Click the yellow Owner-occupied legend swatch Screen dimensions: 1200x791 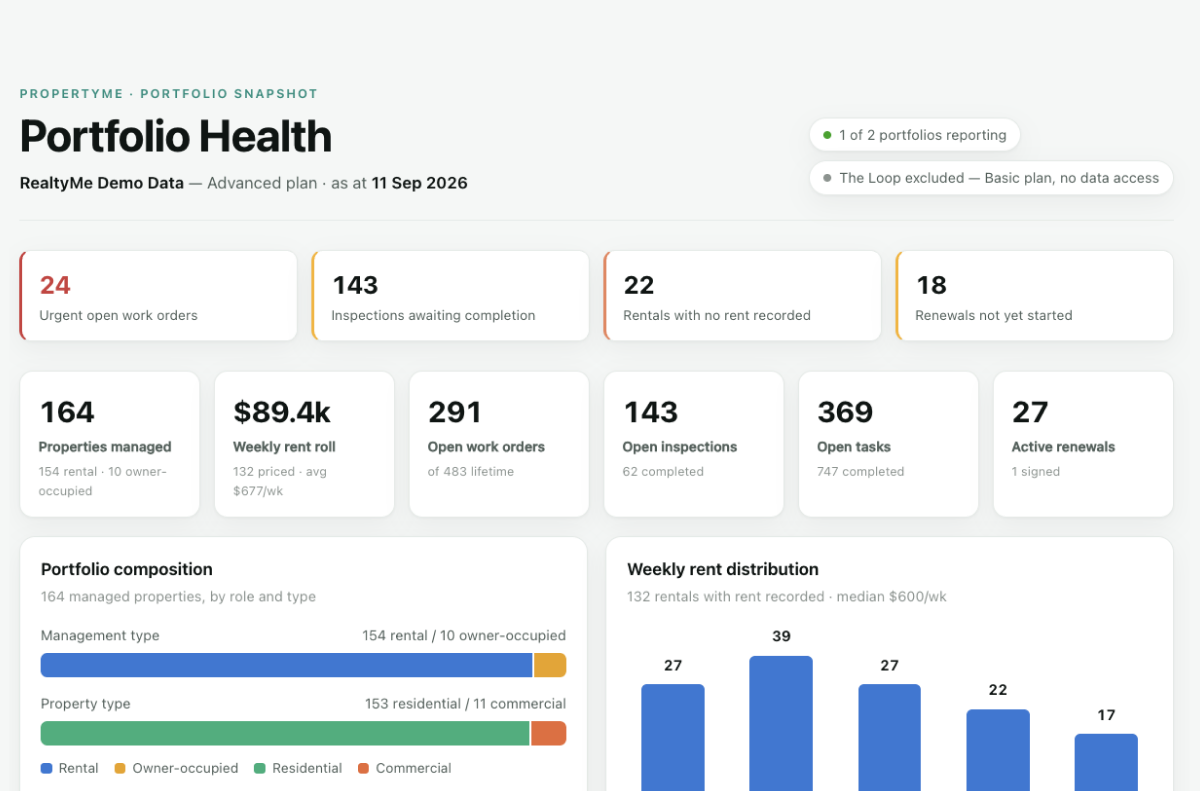[x=120, y=768]
